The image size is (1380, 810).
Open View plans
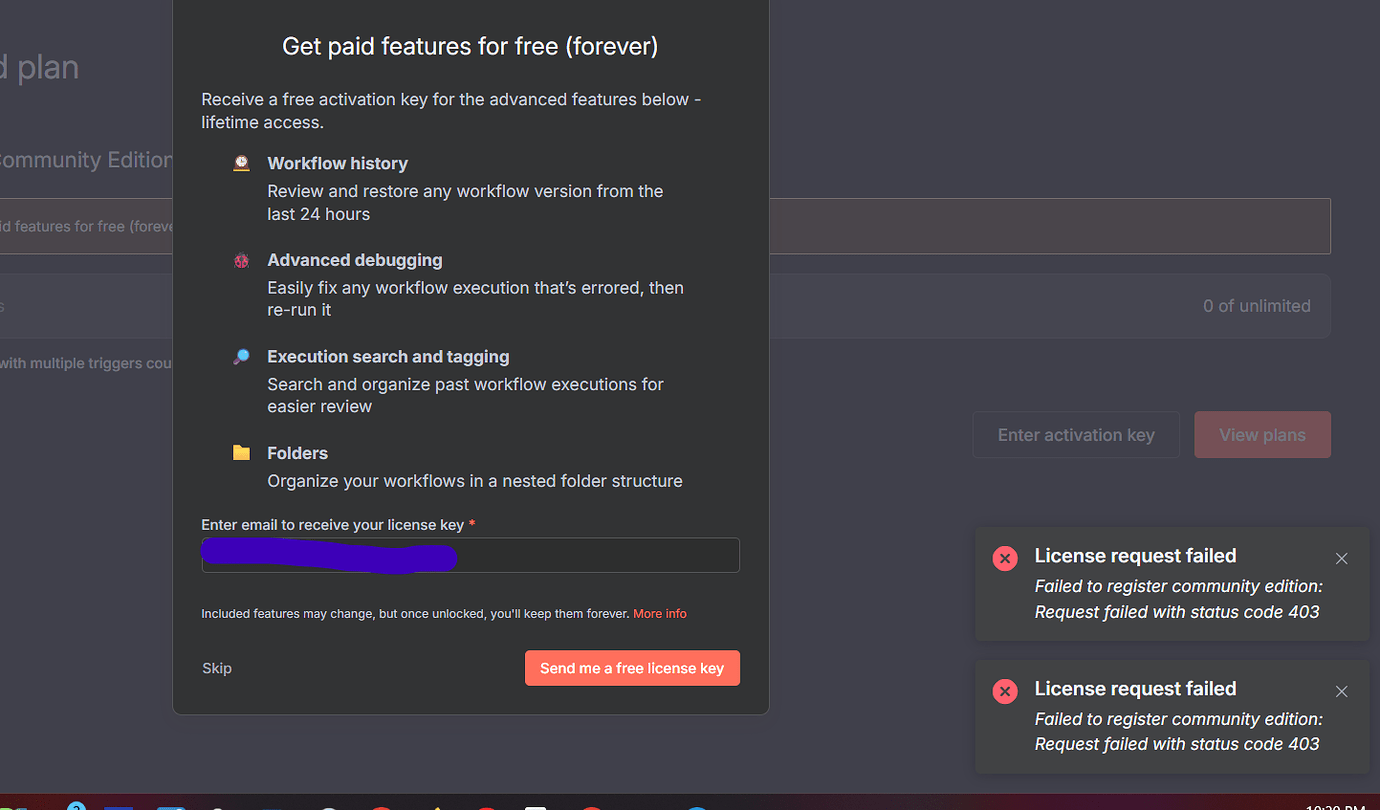click(x=1262, y=434)
